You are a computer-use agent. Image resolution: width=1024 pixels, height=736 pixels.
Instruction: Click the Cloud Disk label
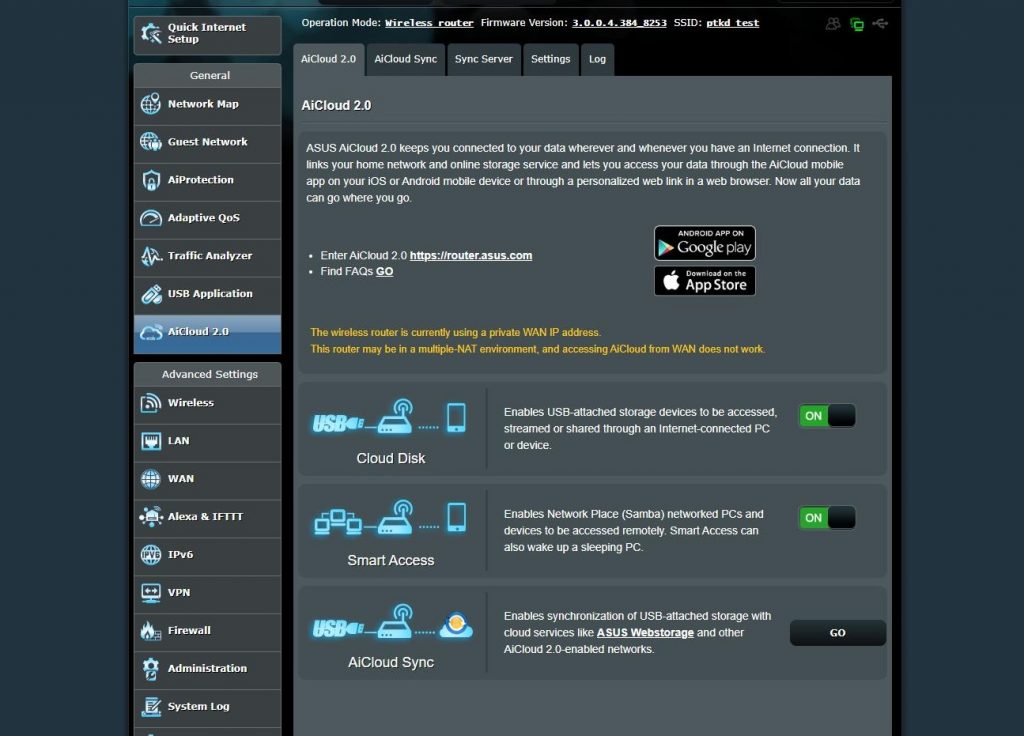point(391,458)
